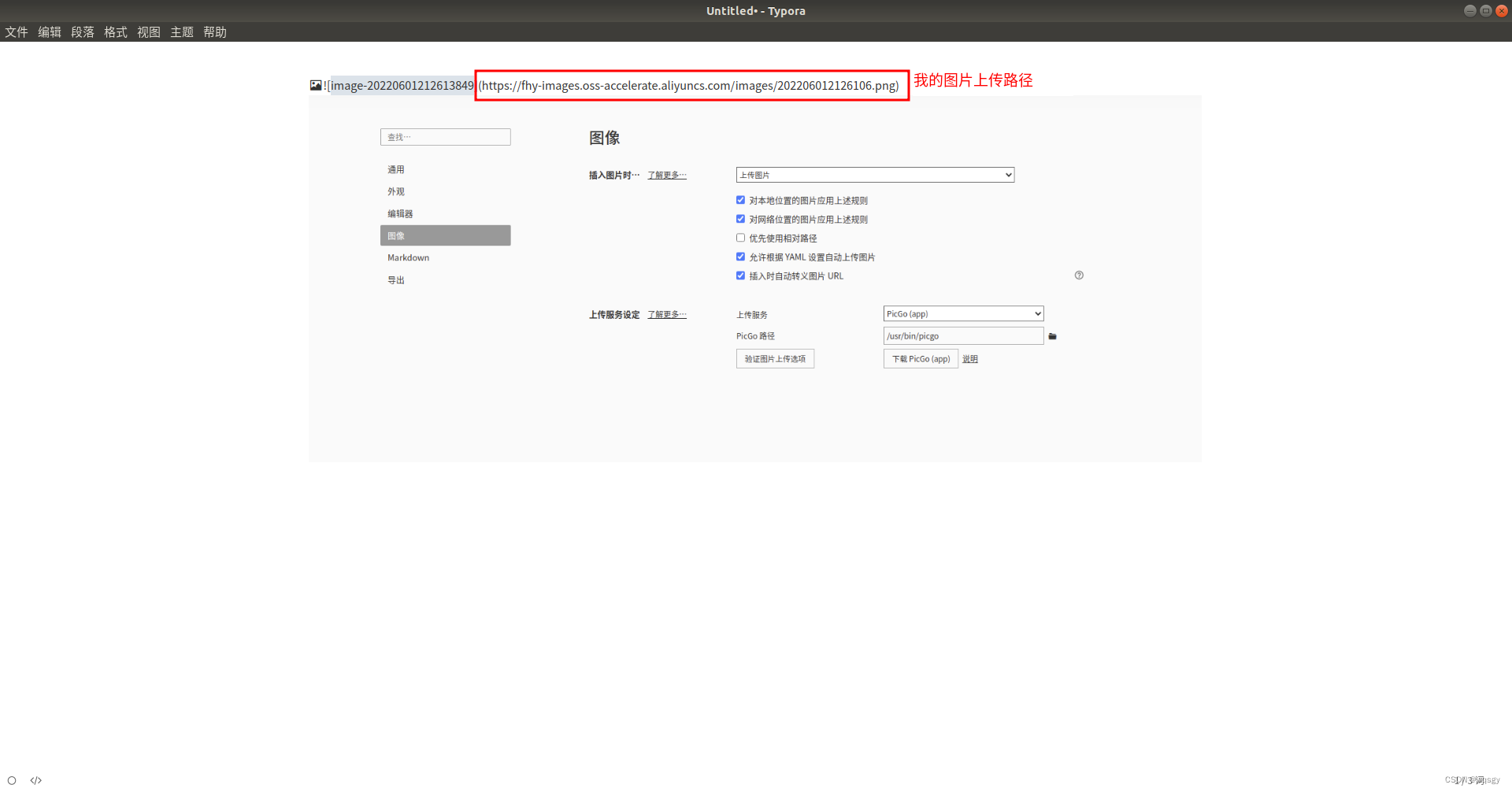Click the 下载 PicGo (app) button

point(921,359)
